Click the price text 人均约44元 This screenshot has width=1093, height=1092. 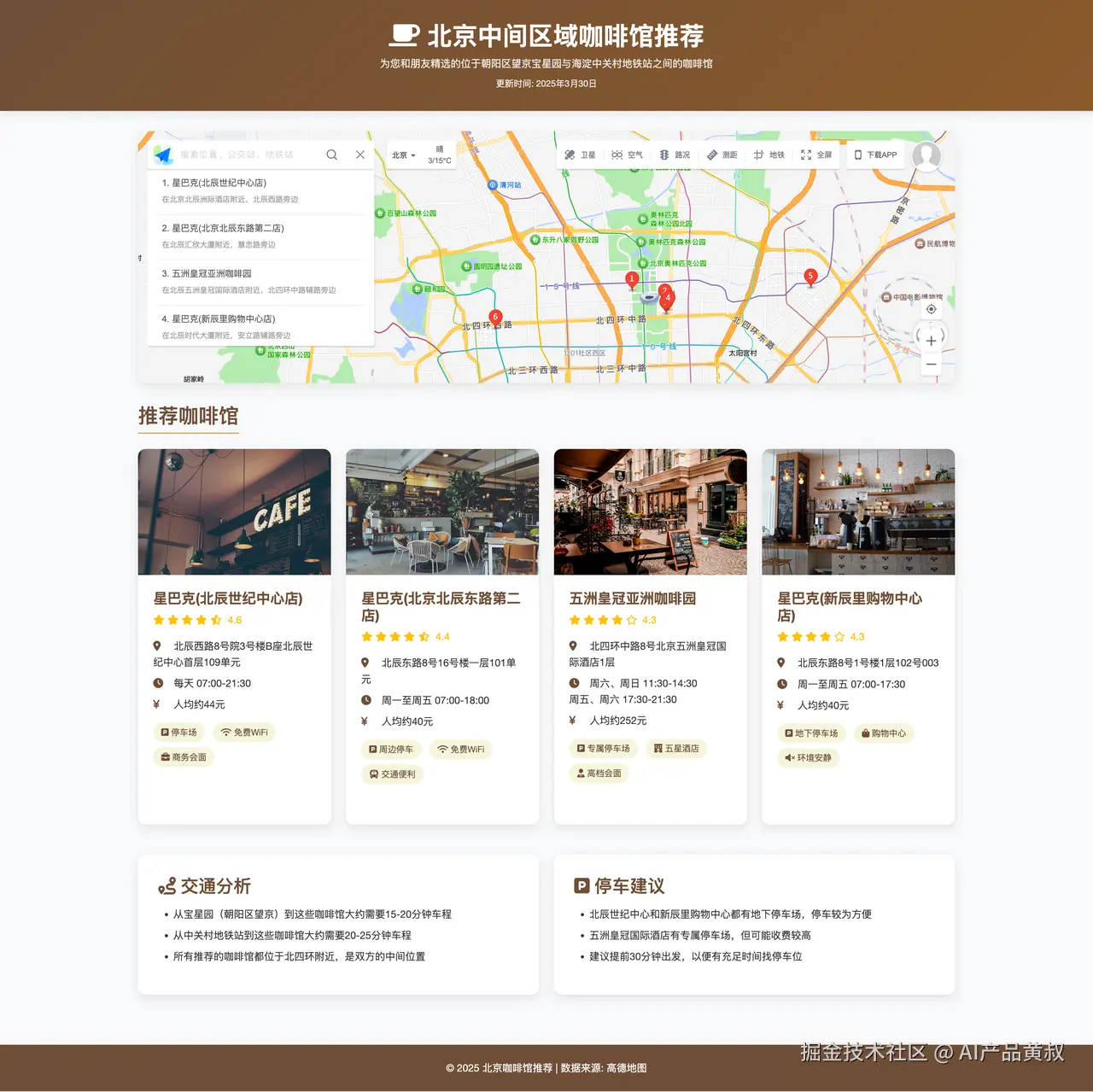pos(200,705)
